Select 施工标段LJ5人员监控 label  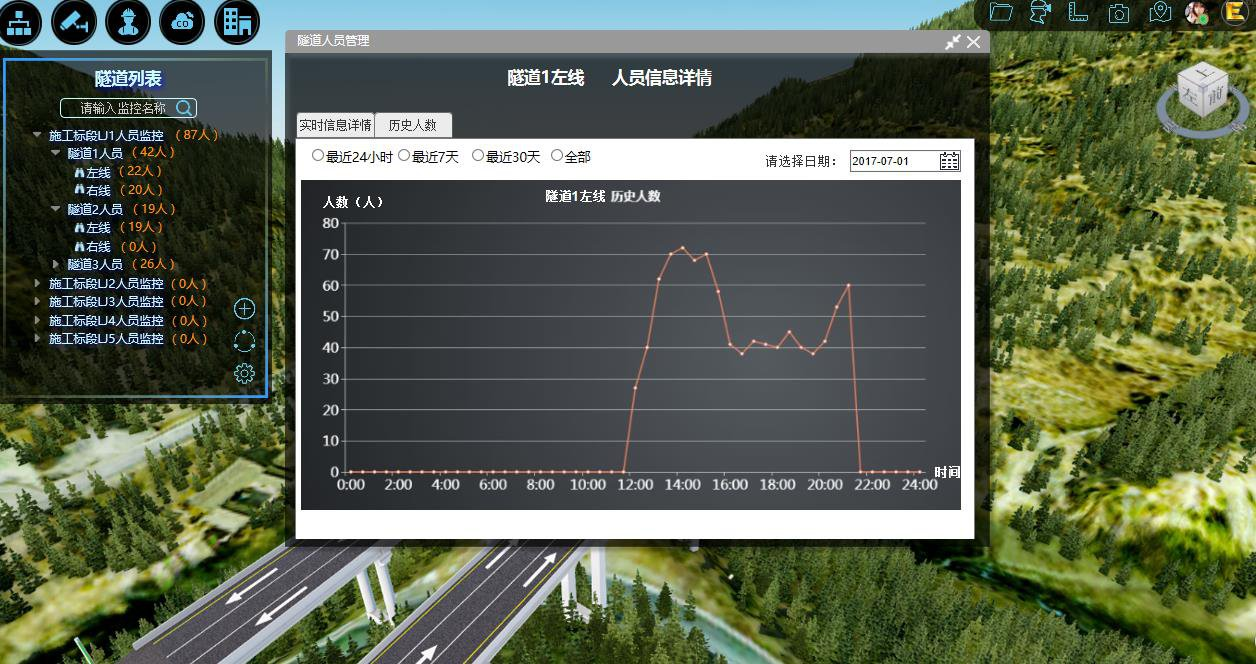[106, 339]
